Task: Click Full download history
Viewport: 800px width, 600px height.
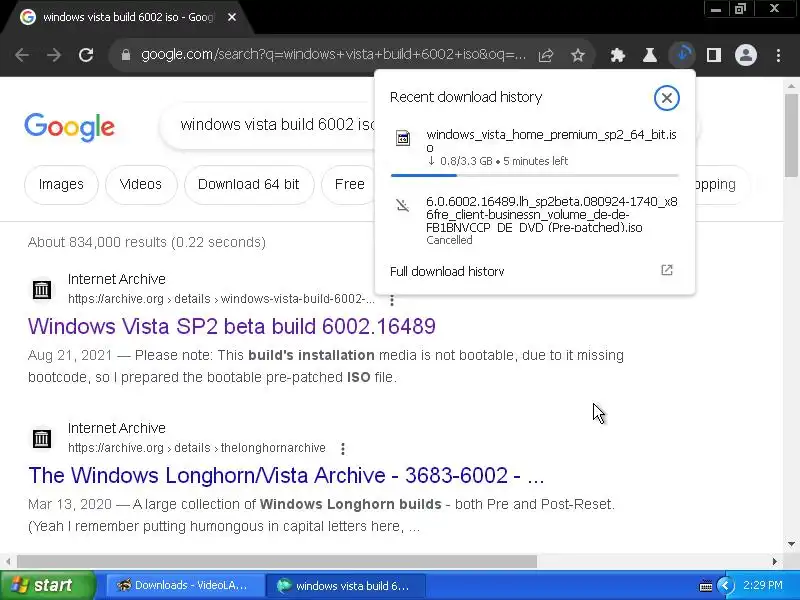Action: point(447,271)
